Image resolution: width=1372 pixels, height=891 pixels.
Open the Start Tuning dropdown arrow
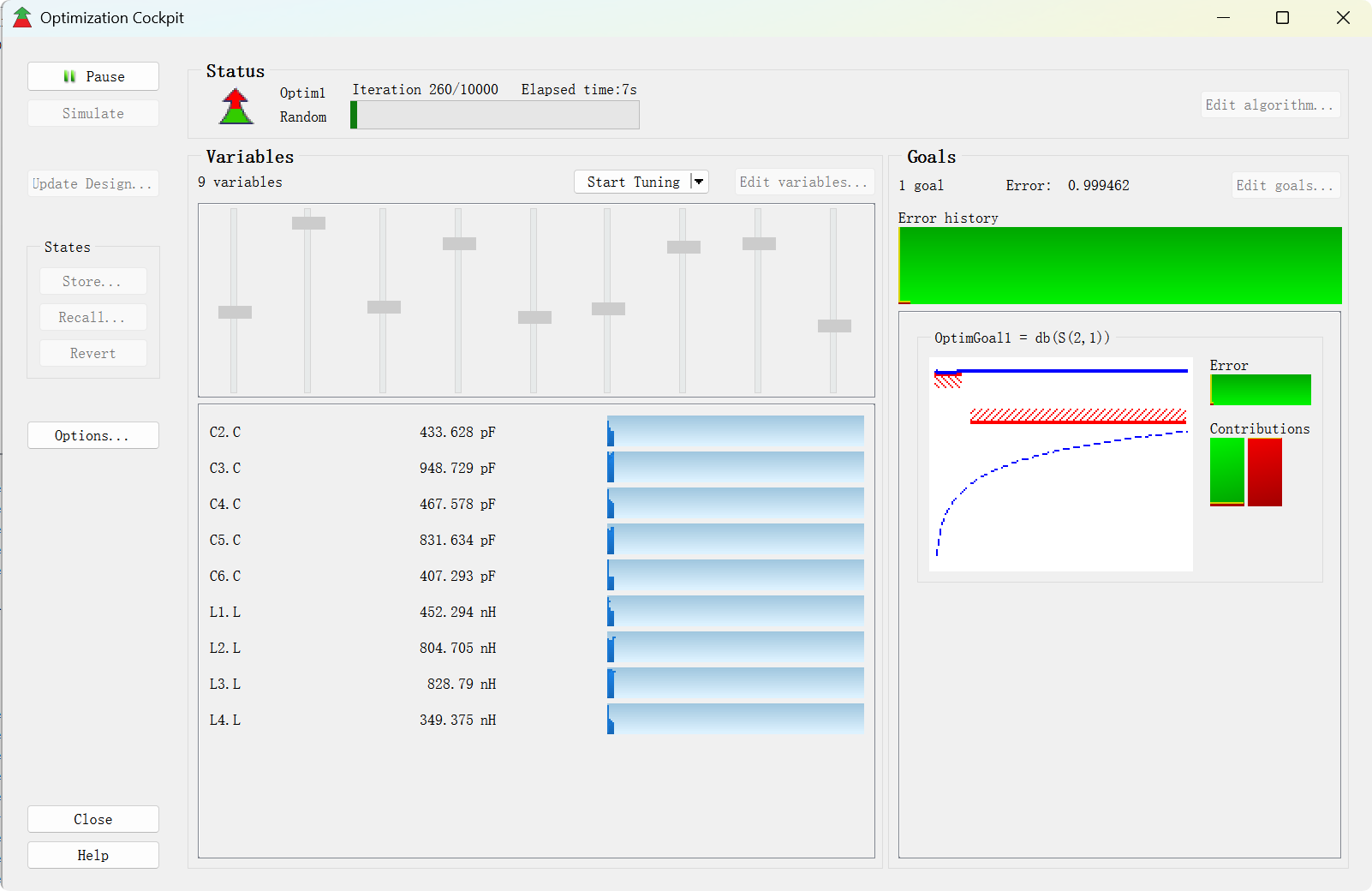coord(699,182)
